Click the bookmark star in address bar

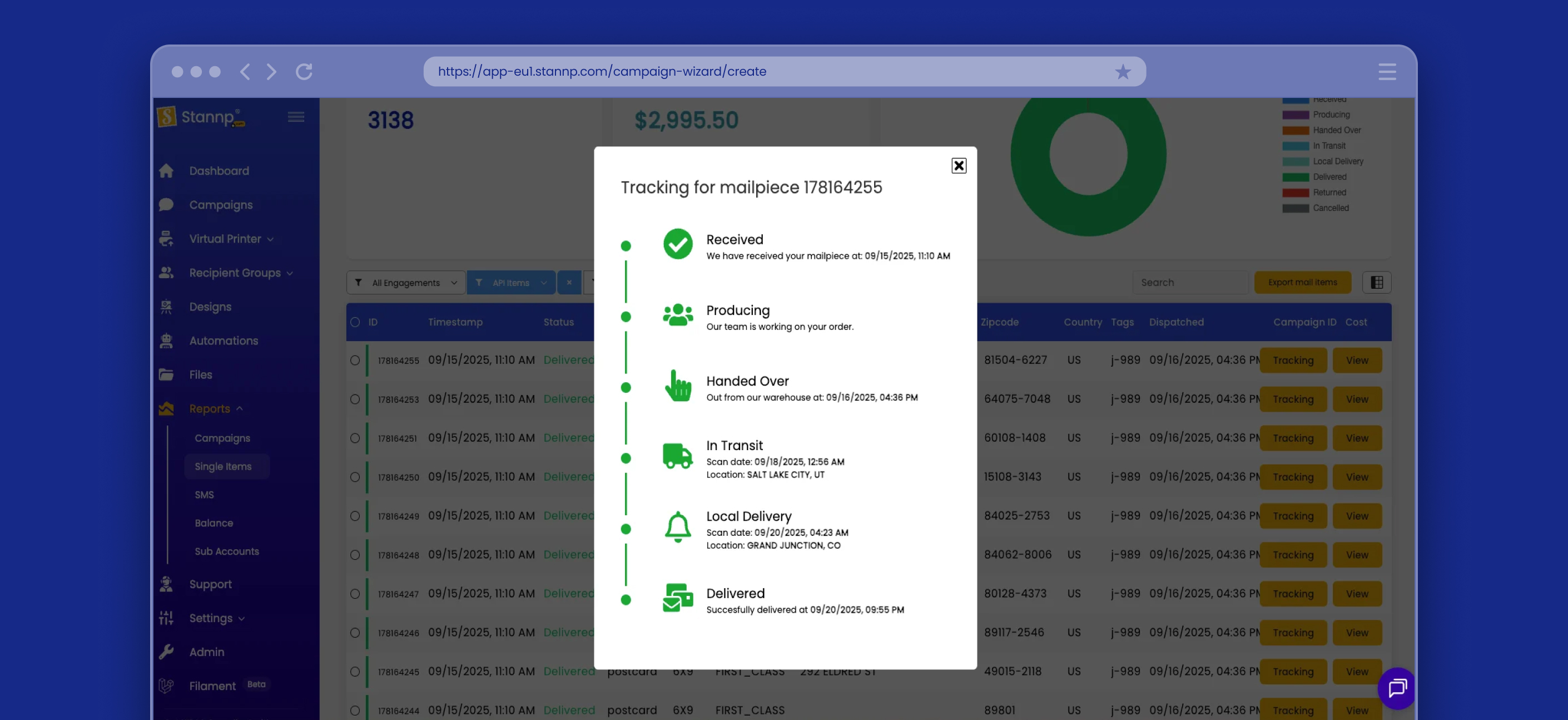click(1123, 72)
